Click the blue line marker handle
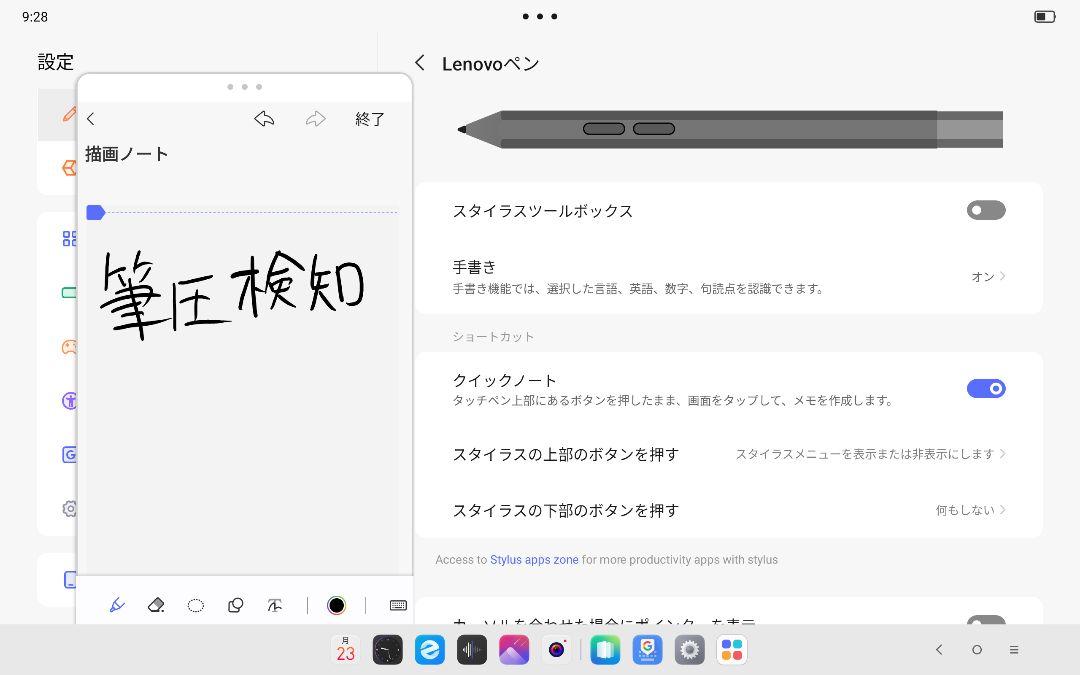1080x675 pixels. [x=95, y=212]
